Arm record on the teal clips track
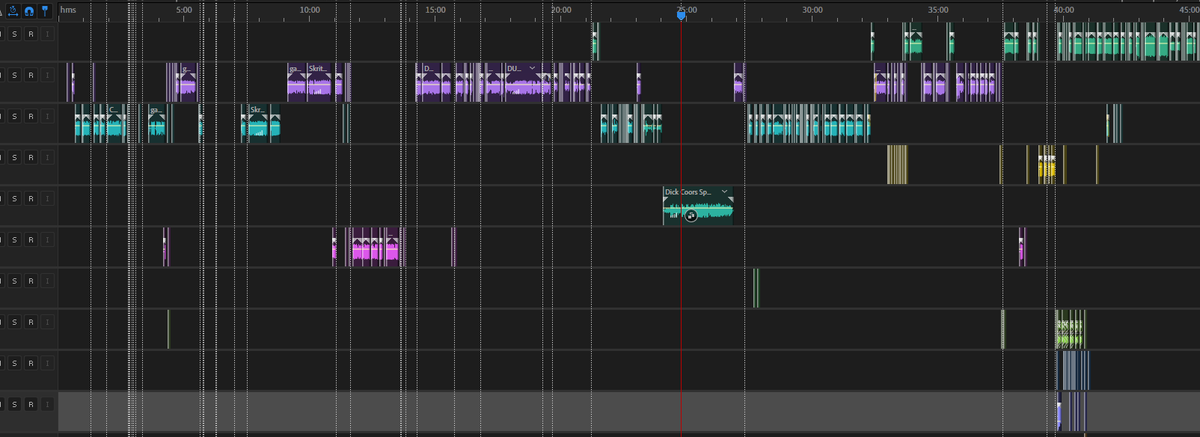Viewport: 1200px width, 437px height. (x=30, y=116)
